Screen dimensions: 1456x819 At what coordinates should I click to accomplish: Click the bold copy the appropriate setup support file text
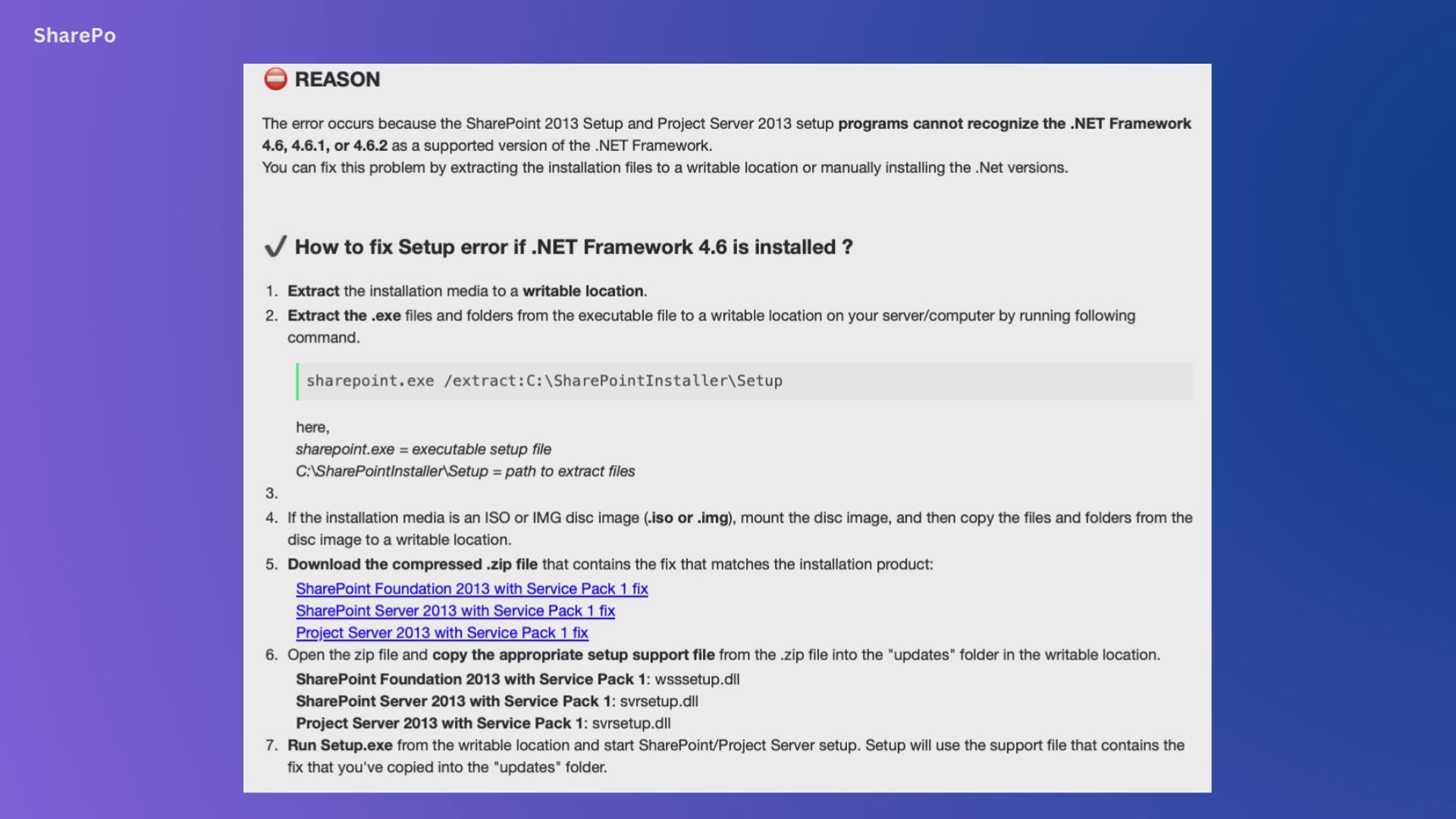click(573, 655)
